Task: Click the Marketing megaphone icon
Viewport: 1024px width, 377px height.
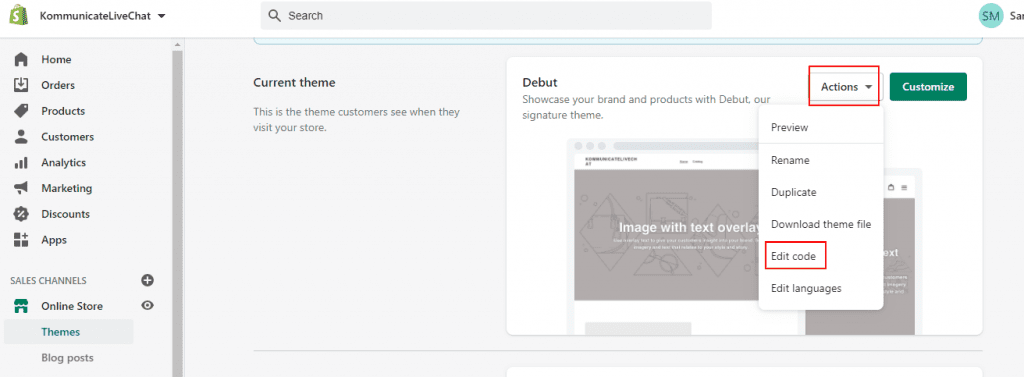Action: pos(21,188)
